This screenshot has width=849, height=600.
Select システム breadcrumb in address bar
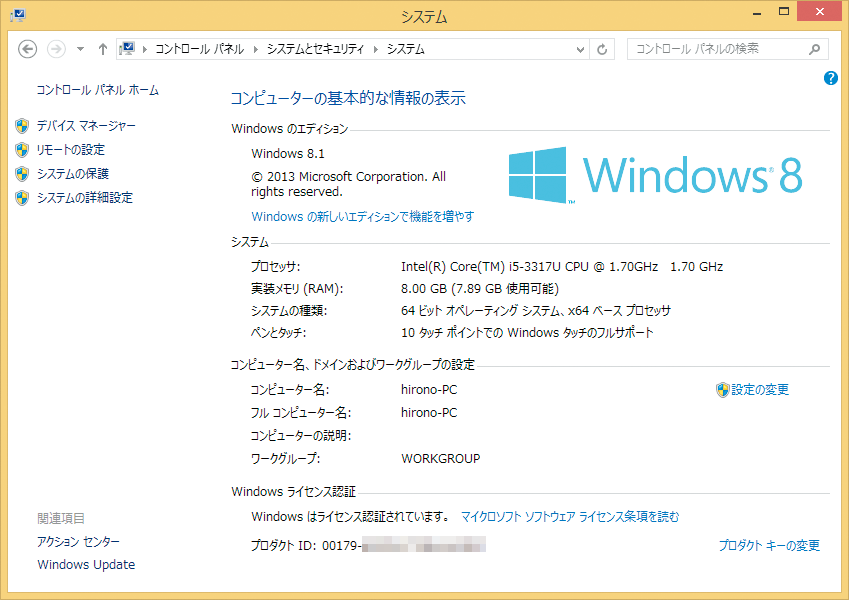click(x=406, y=49)
